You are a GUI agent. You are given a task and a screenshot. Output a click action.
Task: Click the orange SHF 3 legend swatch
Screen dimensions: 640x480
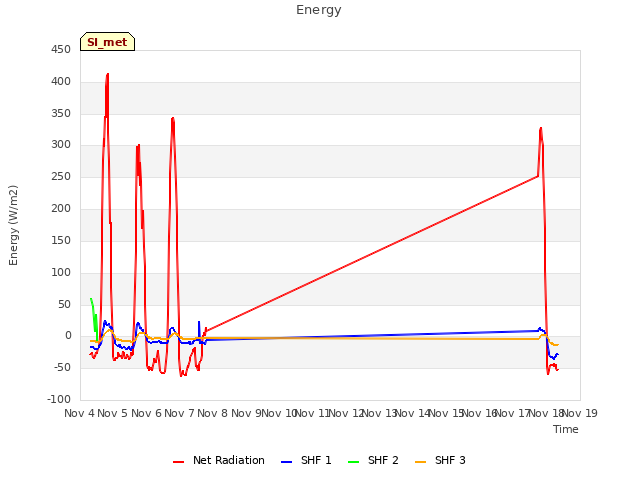(x=420, y=462)
